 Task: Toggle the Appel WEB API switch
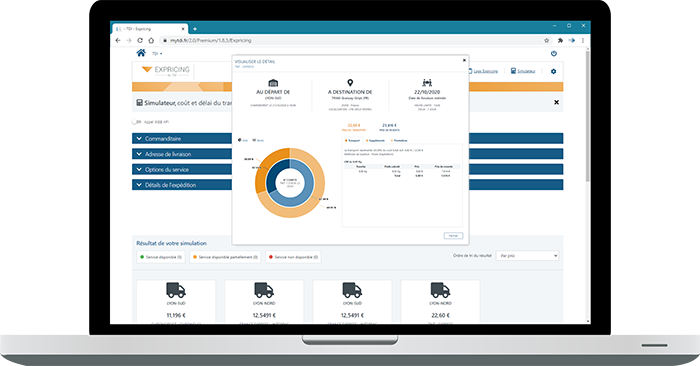(x=136, y=122)
